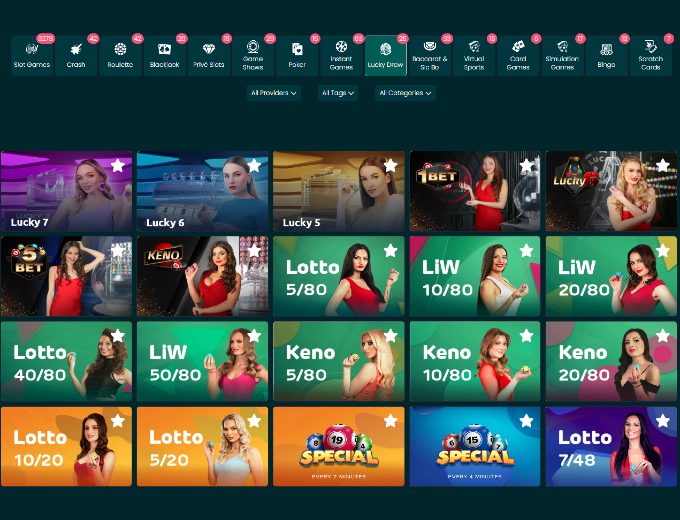Image resolution: width=680 pixels, height=520 pixels.
Task: Open the Slot Games category icon
Action: click(32, 49)
